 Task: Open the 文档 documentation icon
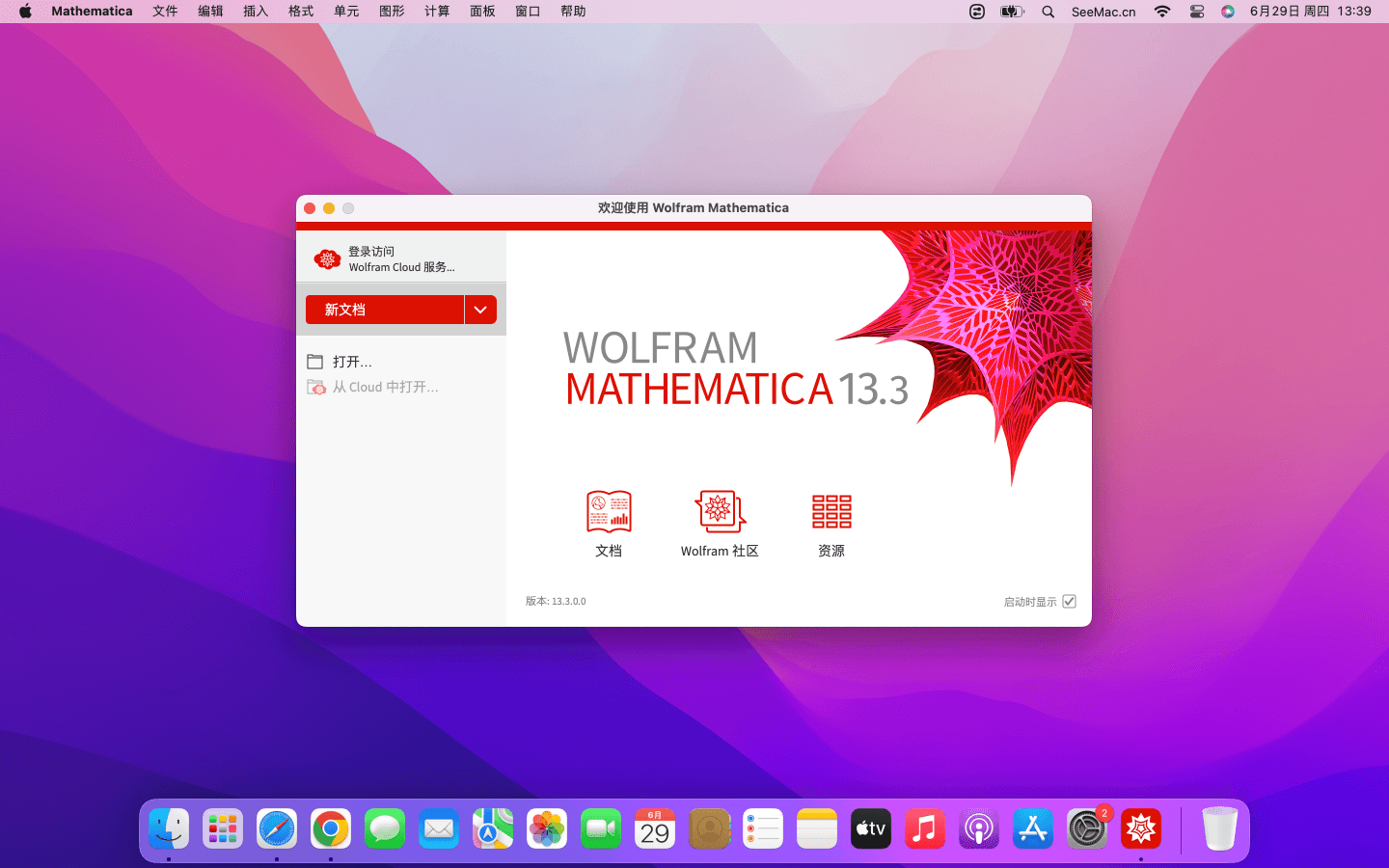[x=609, y=511]
